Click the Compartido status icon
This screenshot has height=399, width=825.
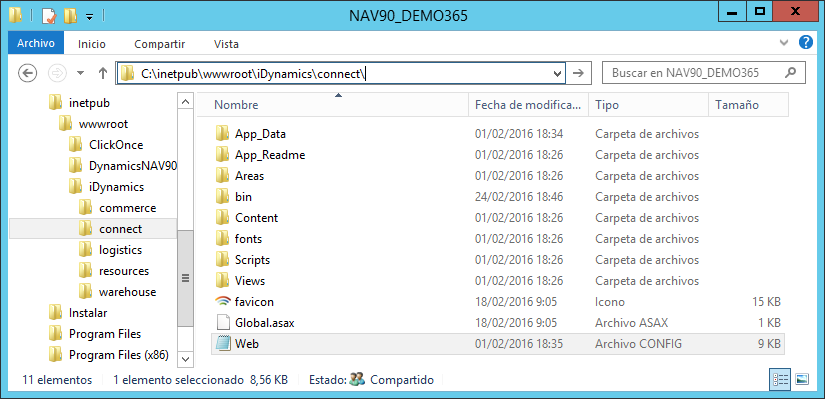357,380
